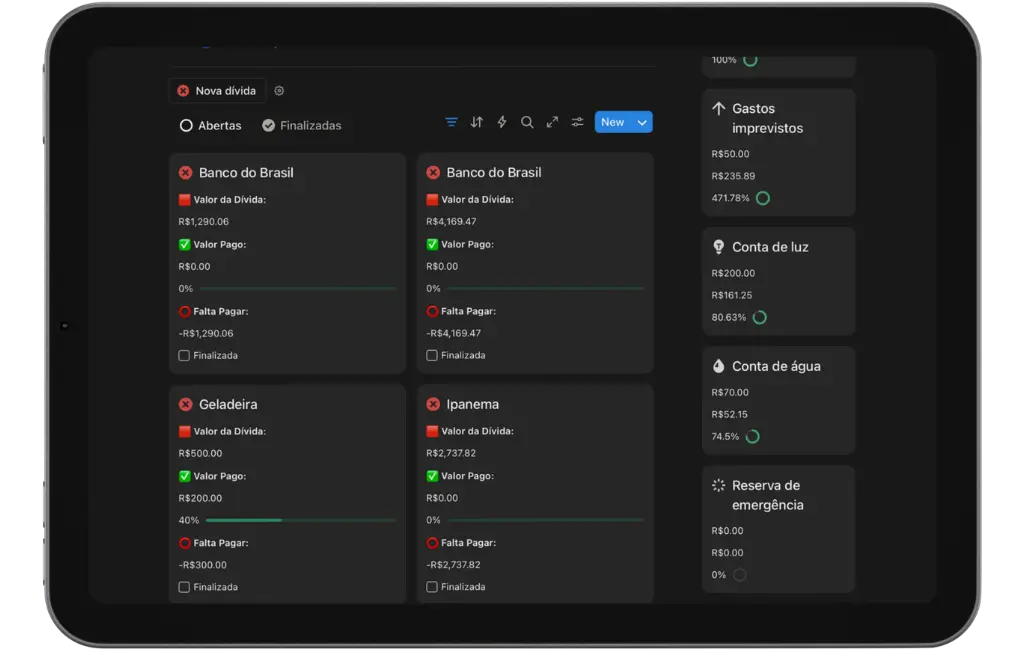Open database in full page with expand icon
Image resolution: width=1024 pixels, height=649 pixels.
coord(552,122)
